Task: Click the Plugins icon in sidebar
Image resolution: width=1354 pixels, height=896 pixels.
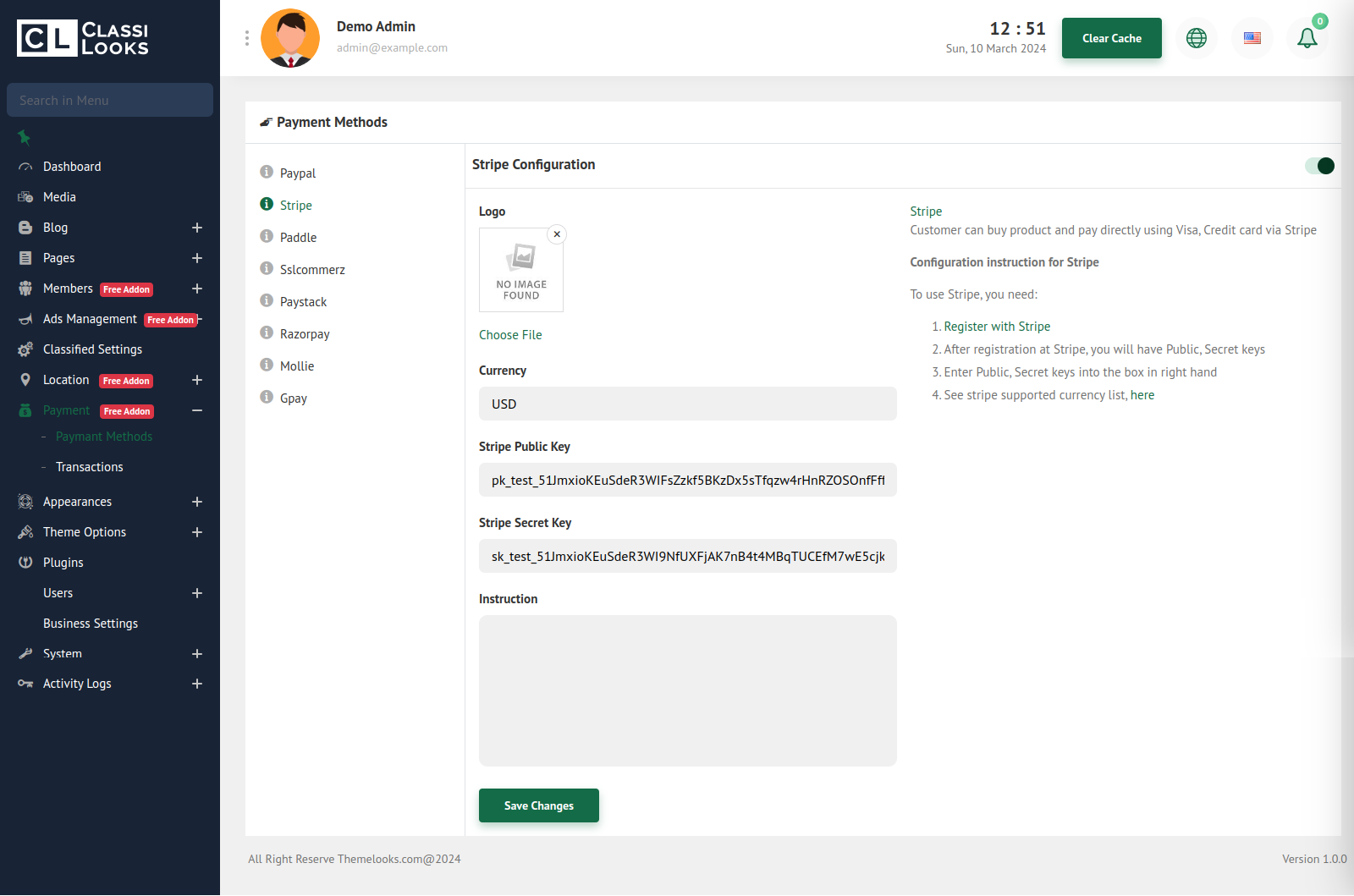Action: (25, 563)
